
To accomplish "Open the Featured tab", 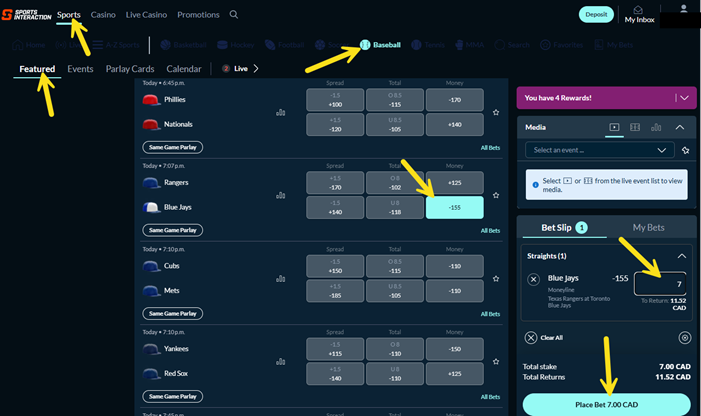I will click(x=37, y=69).
